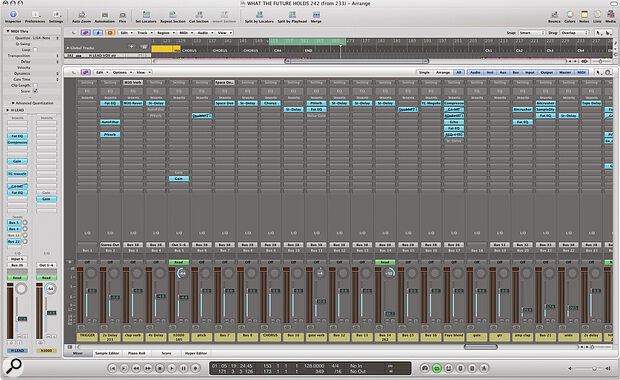Select the Arrange mixer view
This screenshot has width=620, height=380.
(x=443, y=72)
